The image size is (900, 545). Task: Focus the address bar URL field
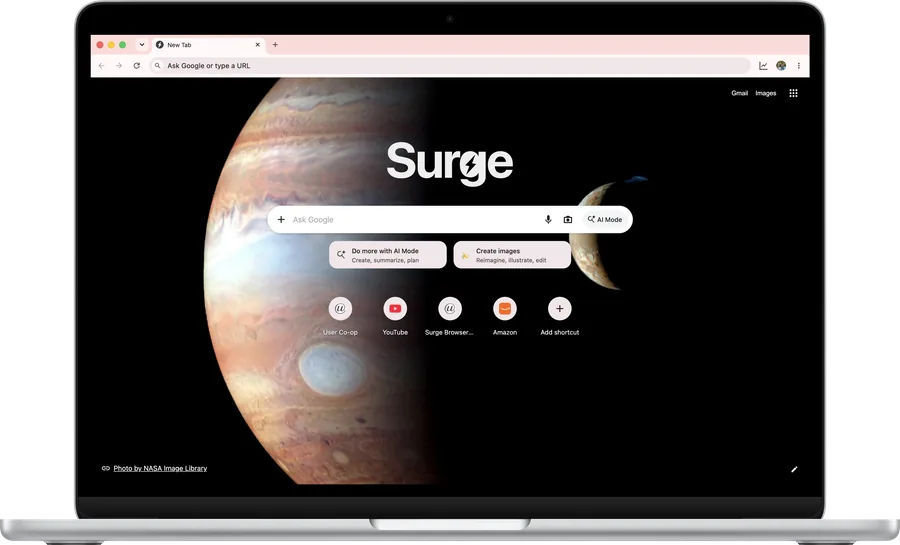[450, 66]
